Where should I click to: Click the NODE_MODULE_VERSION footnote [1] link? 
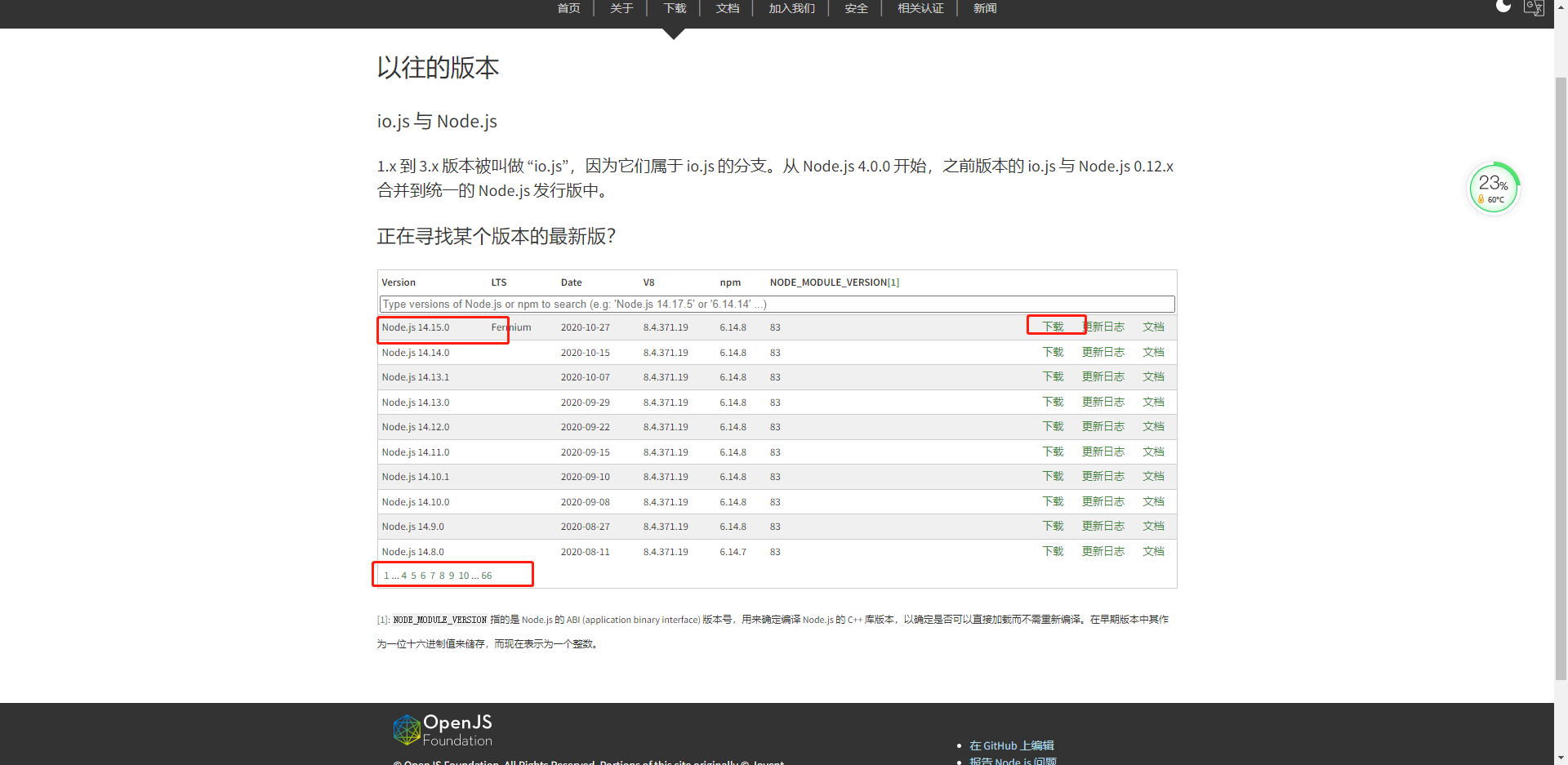point(893,282)
